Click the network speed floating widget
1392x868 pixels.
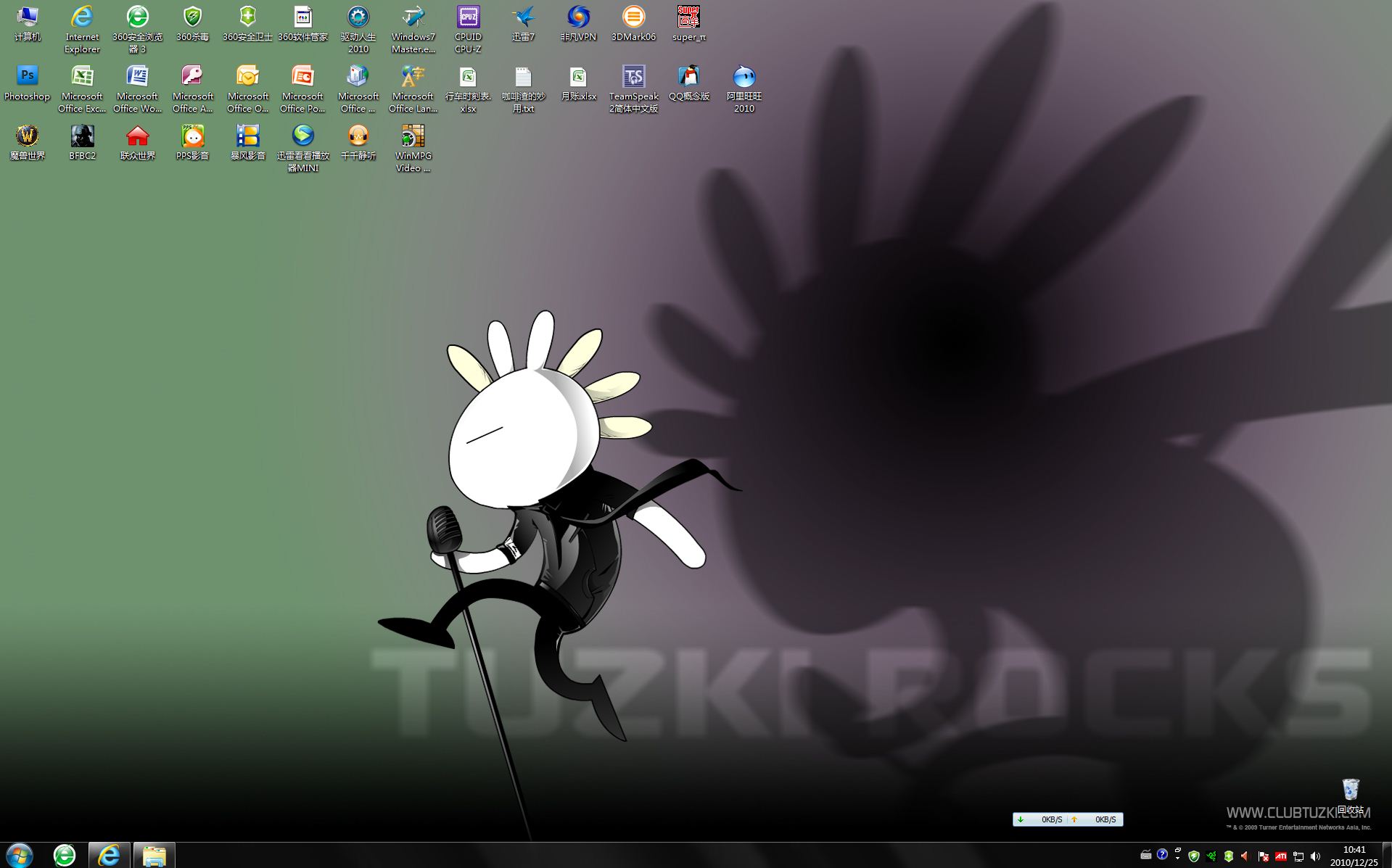[1068, 819]
